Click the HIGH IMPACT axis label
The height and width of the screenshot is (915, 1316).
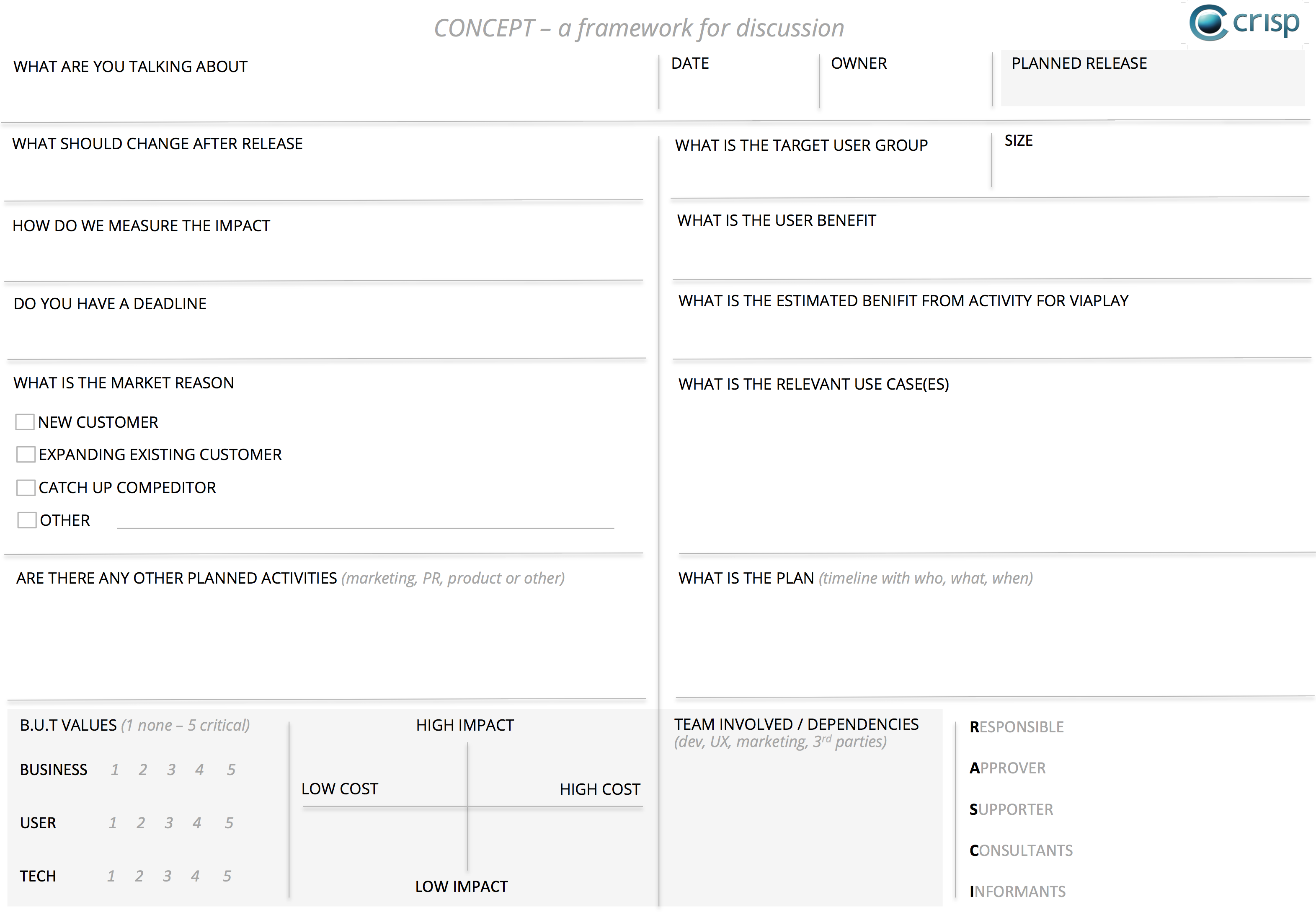click(x=465, y=725)
